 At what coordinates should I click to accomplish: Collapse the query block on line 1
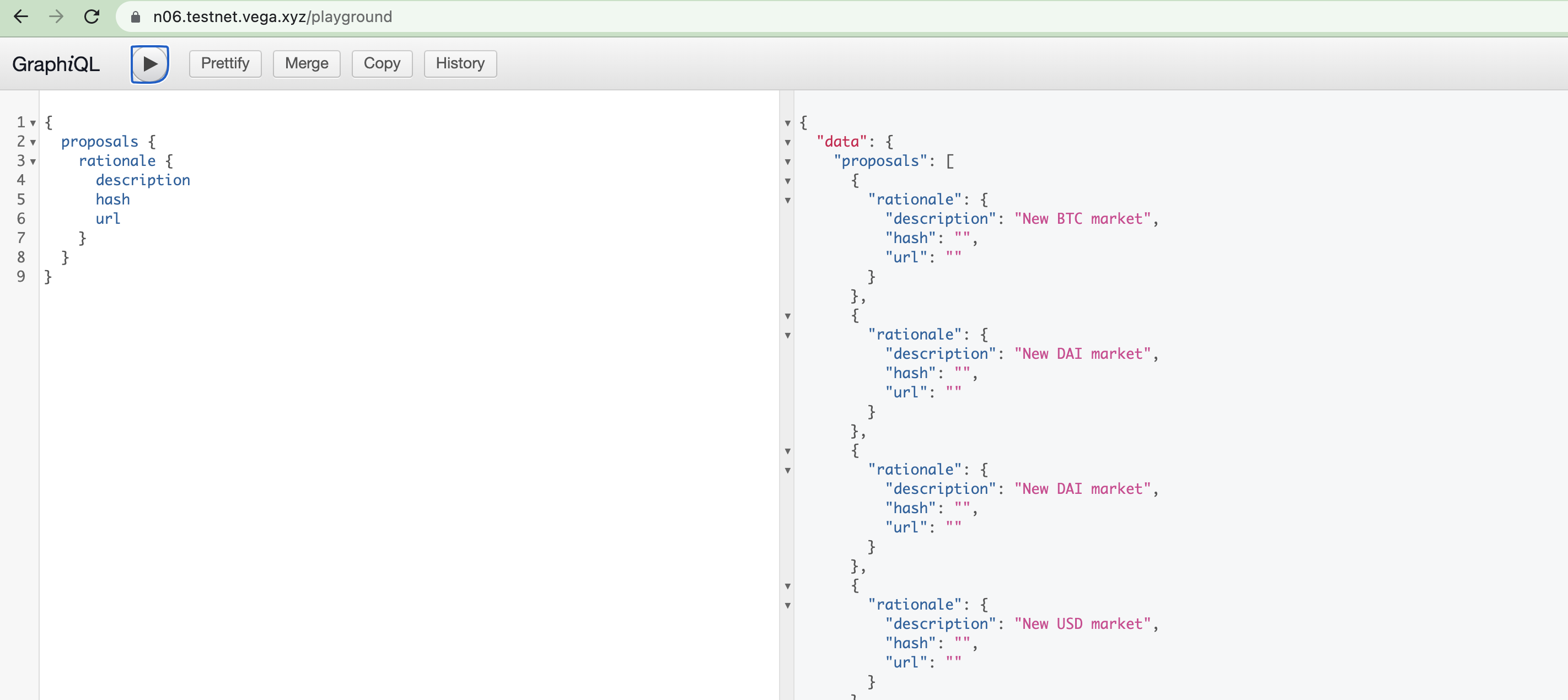(33, 122)
